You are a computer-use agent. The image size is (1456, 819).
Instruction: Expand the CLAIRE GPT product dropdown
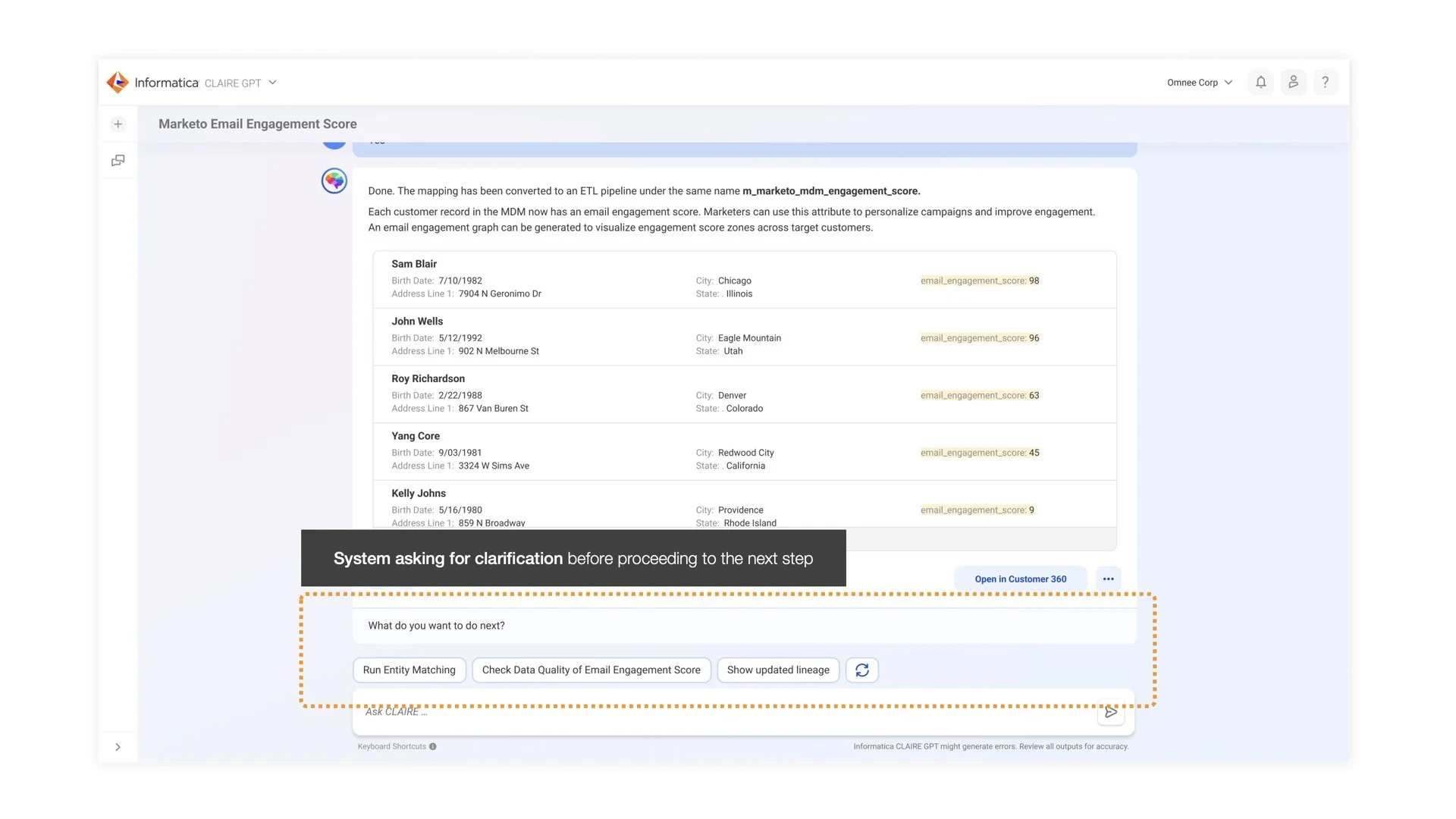pyautogui.click(x=272, y=82)
